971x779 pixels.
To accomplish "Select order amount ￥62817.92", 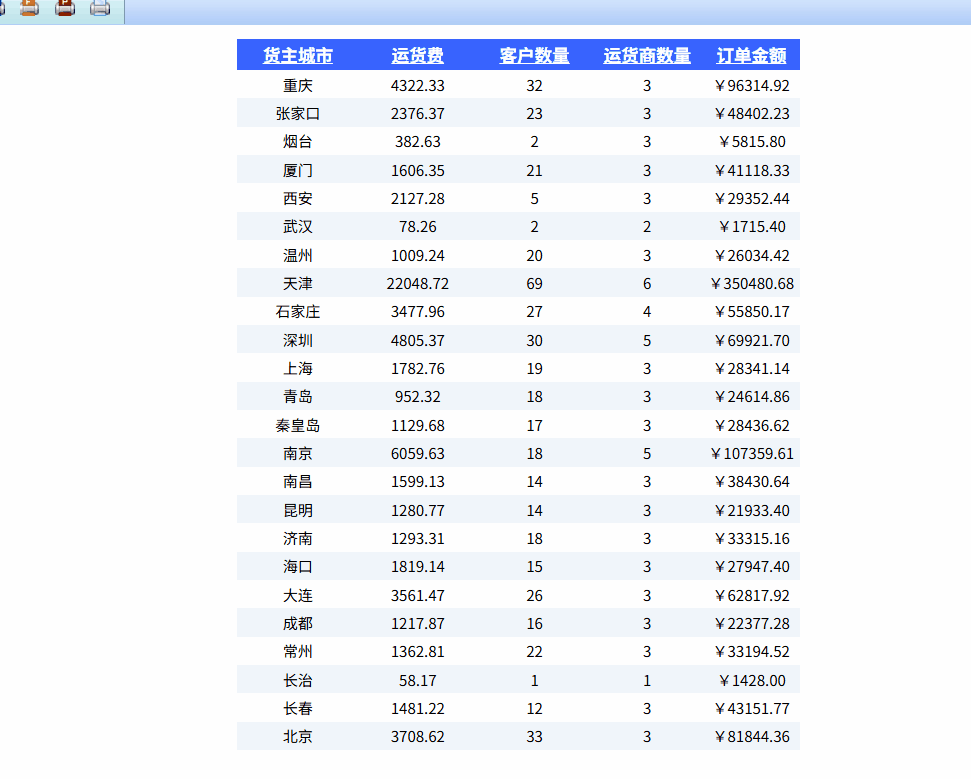I will coord(752,596).
